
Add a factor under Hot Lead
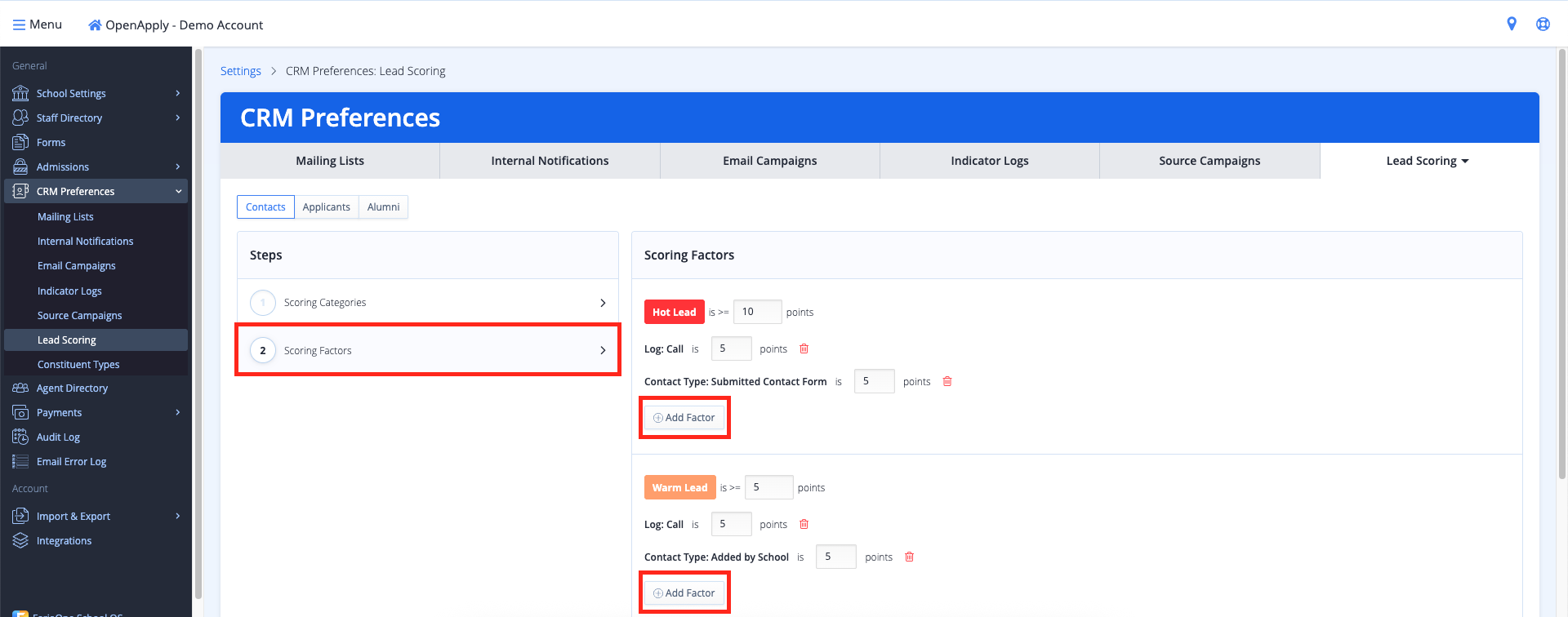click(x=684, y=418)
